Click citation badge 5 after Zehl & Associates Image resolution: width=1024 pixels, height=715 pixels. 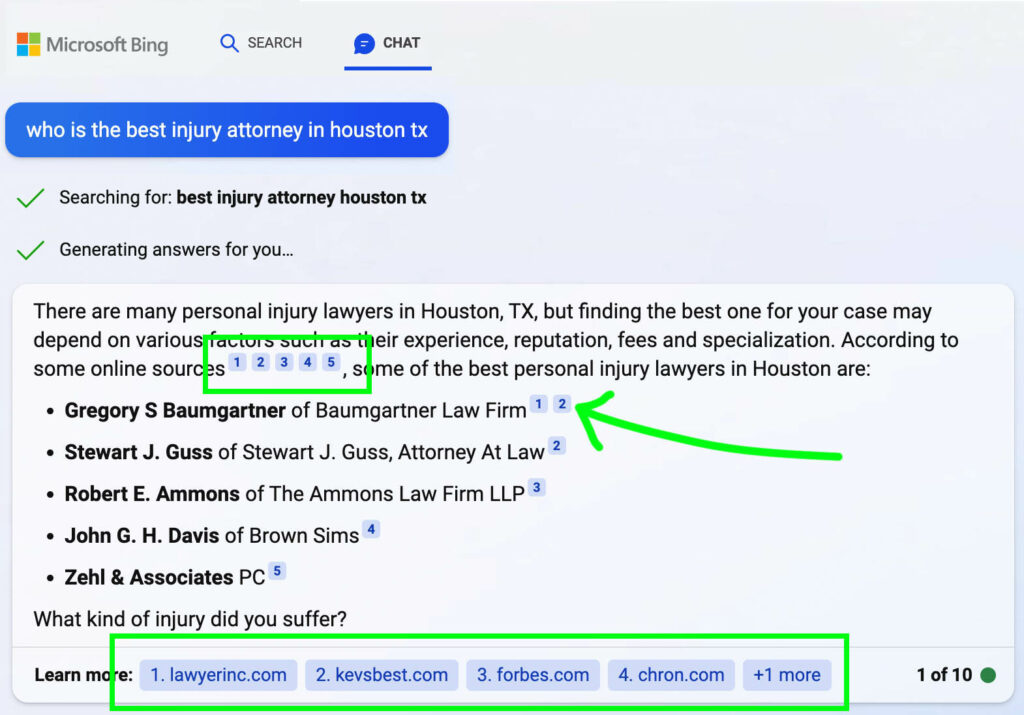[x=277, y=569]
